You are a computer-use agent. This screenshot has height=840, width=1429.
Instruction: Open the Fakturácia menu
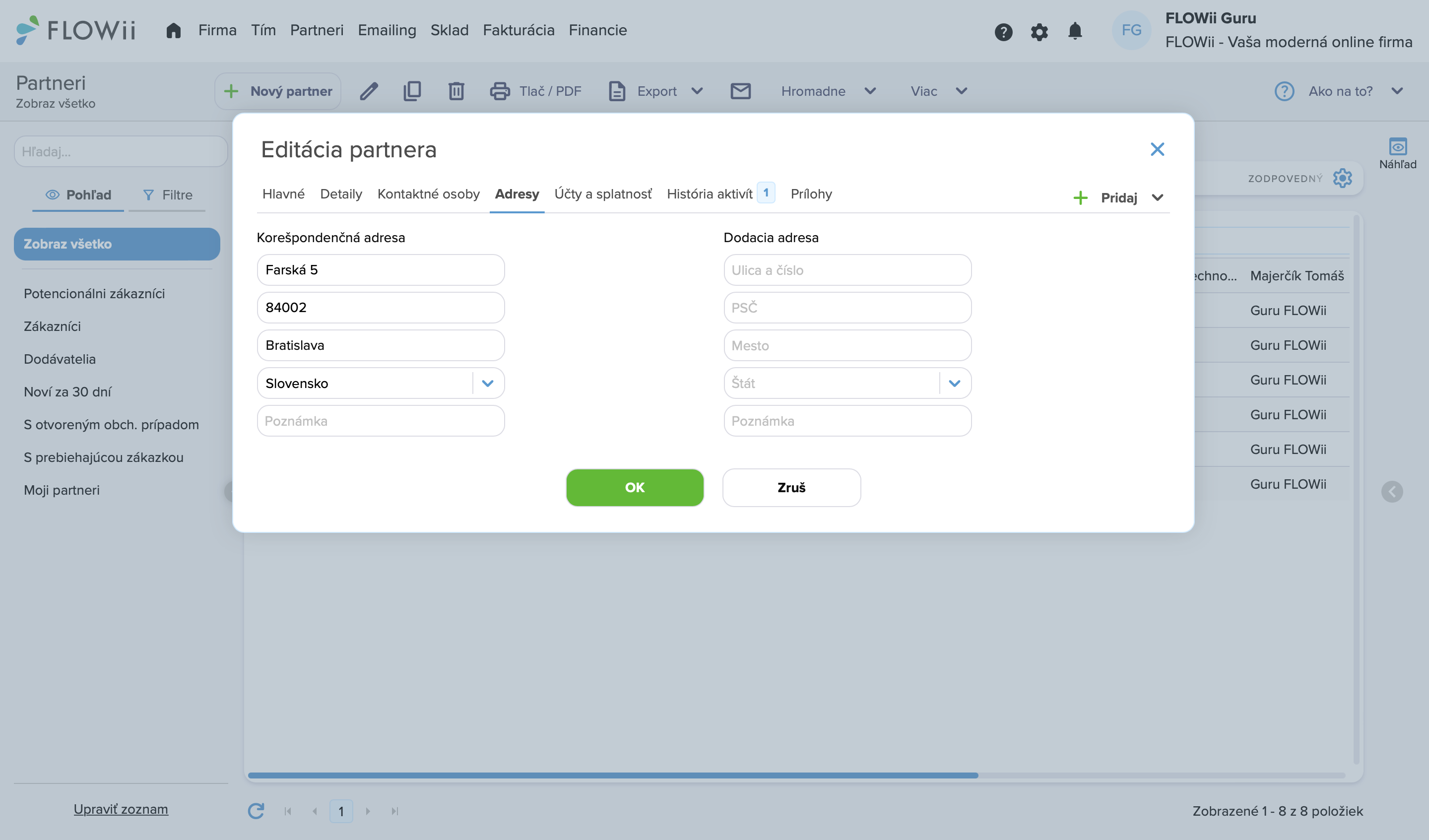click(x=519, y=30)
